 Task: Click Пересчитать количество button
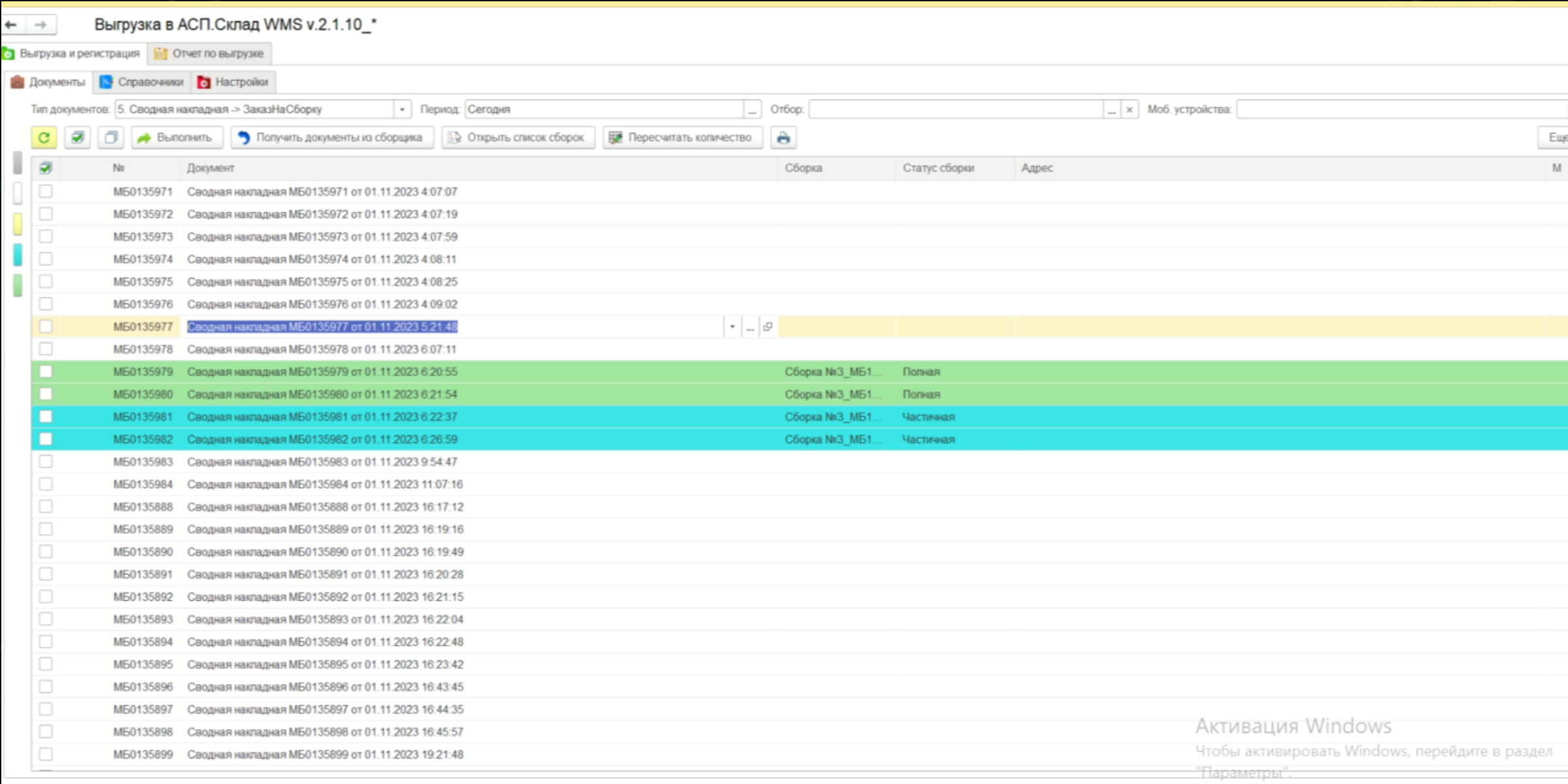pyautogui.click(x=682, y=137)
